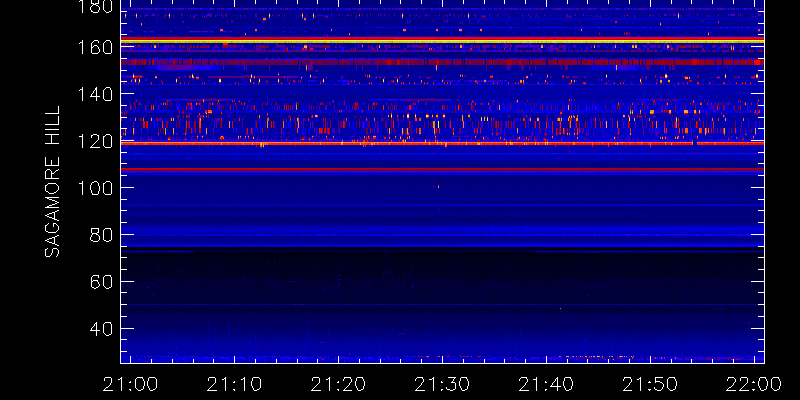Click the 40 frequency axis label
The image size is (800, 400).
pos(102,329)
